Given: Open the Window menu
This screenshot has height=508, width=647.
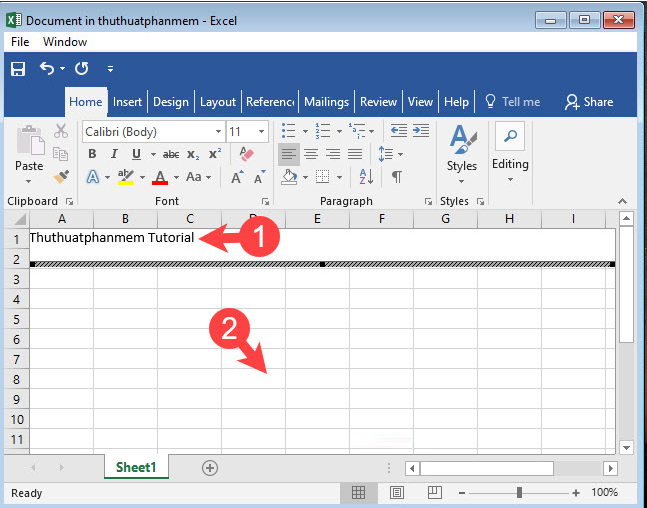Looking at the screenshot, I should pyautogui.click(x=65, y=42).
